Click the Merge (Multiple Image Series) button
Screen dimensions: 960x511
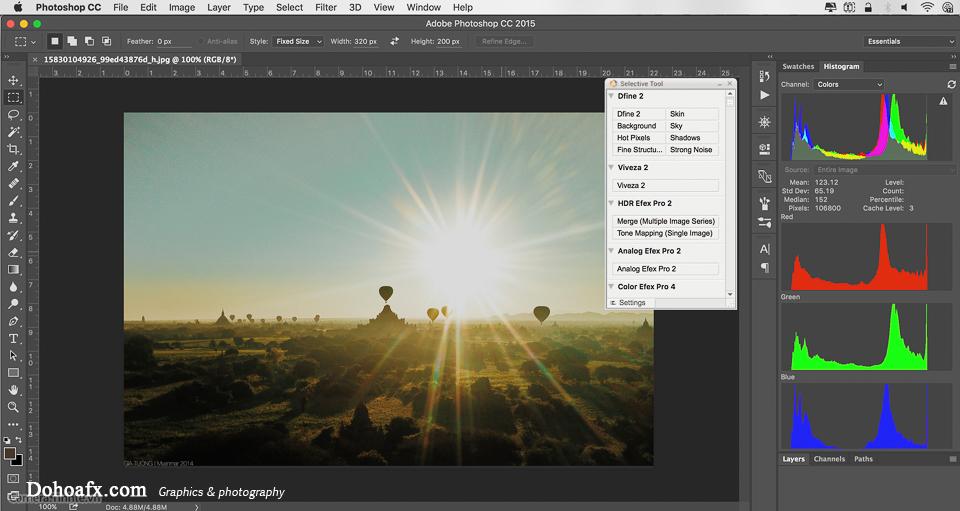tap(665, 221)
